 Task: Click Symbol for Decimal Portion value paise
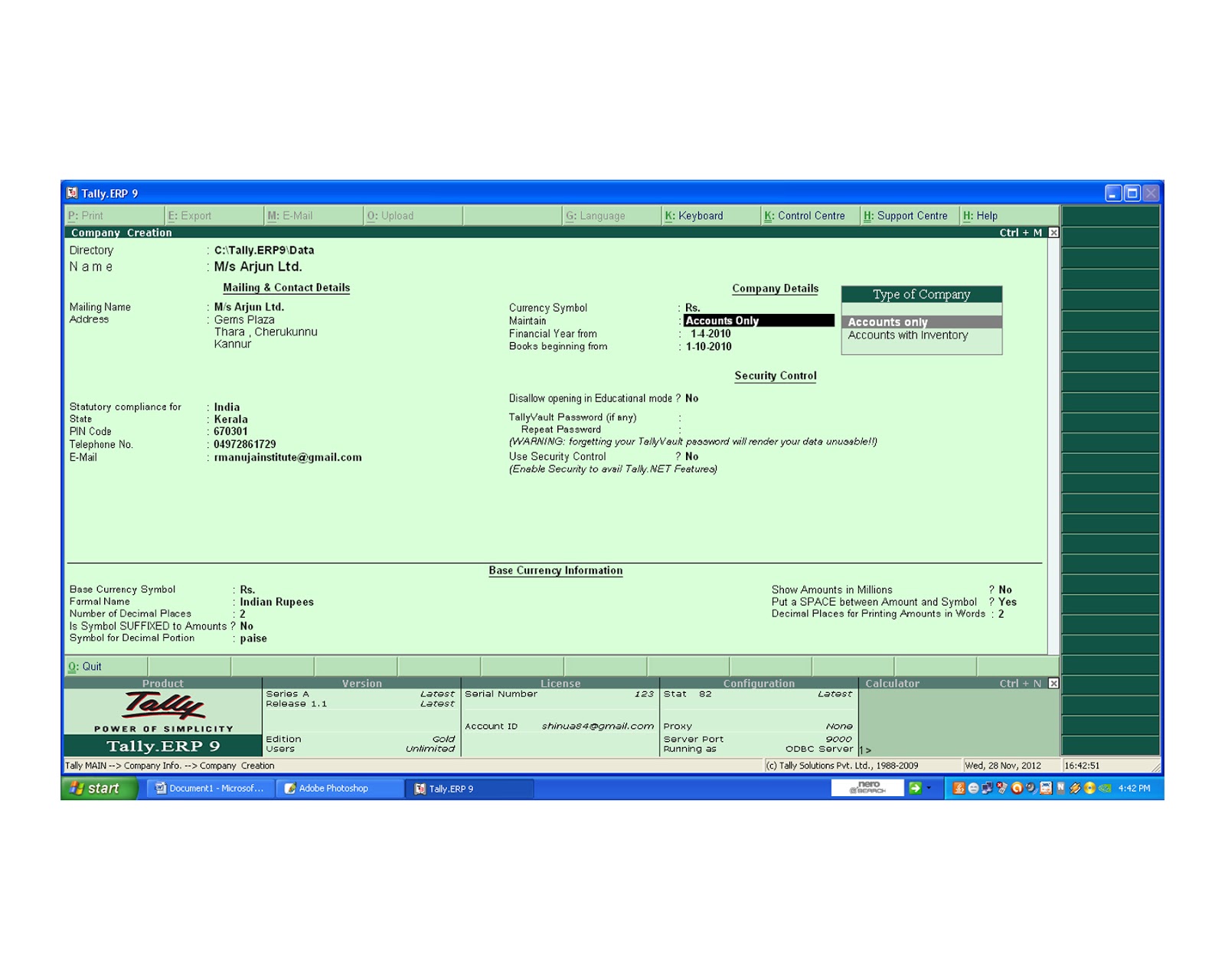(x=253, y=639)
